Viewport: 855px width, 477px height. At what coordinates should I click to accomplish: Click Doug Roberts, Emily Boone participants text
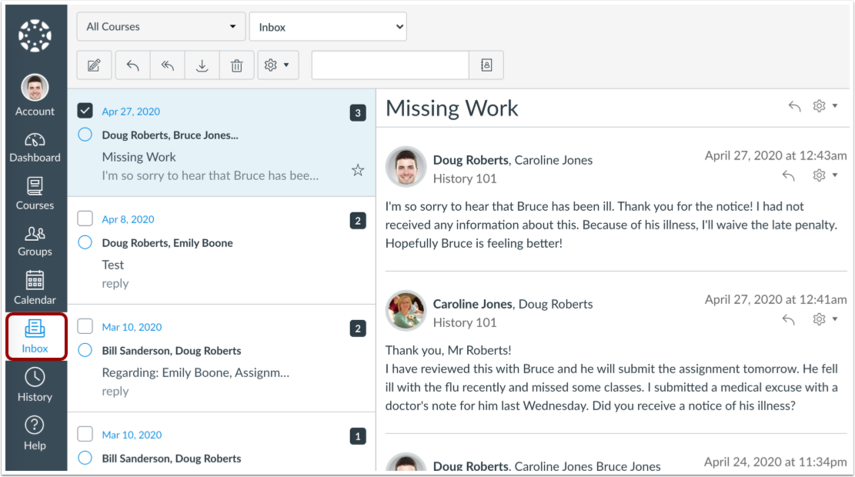pyautogui.click(x=167, y=243)
